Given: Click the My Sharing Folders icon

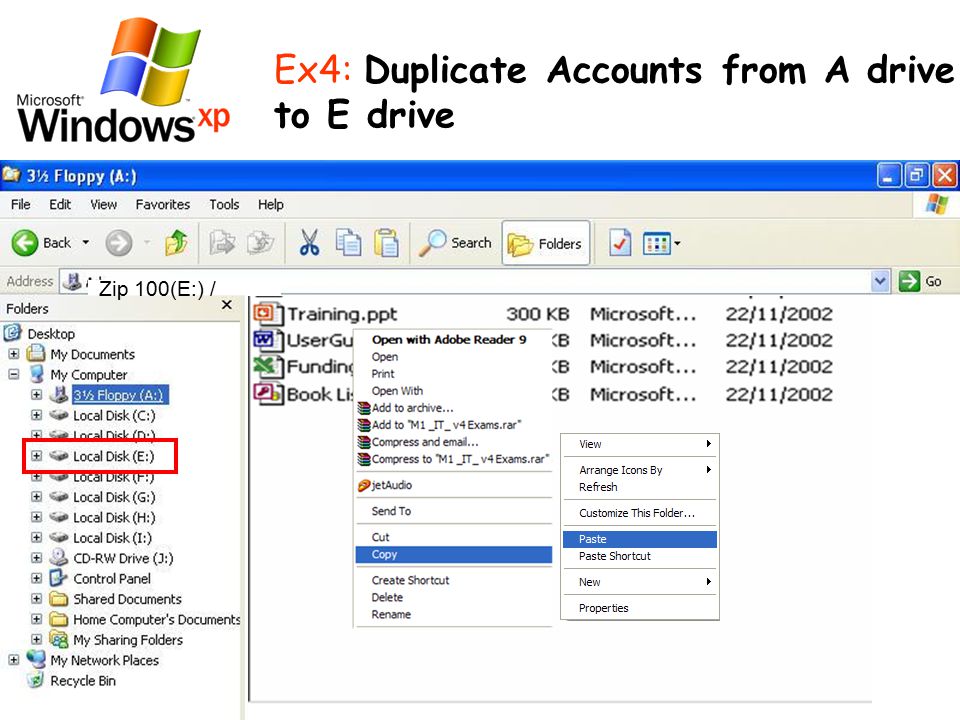Looking at the screenshot, I should pos(59,639).
